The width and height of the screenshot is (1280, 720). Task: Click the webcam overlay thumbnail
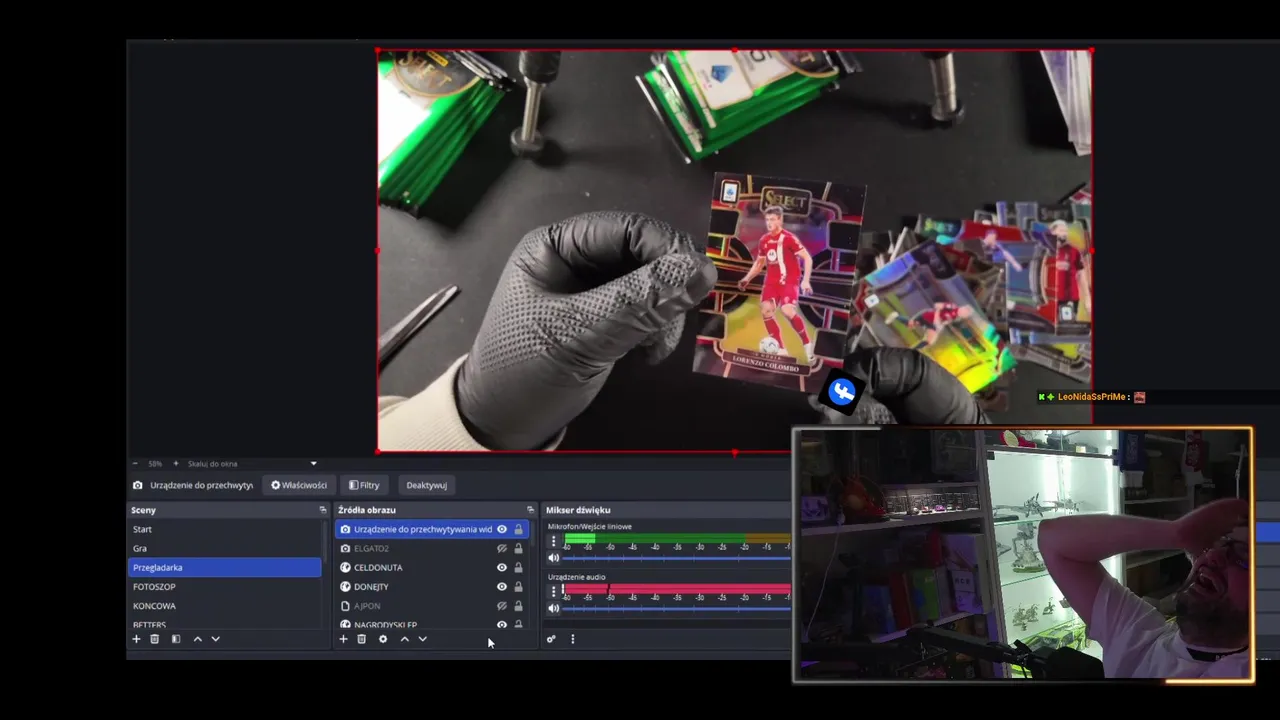[x=1022, y=555]
